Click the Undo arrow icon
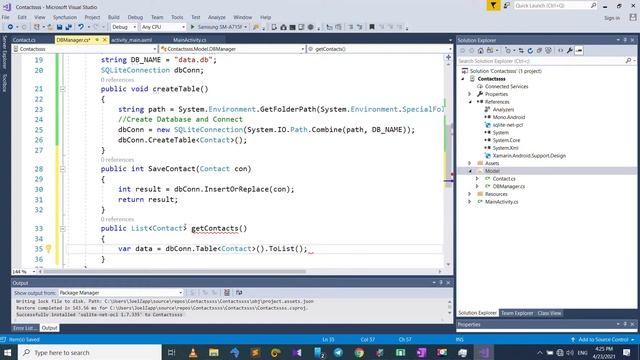This screenshot has width=640, height=360. coord(81,27)
